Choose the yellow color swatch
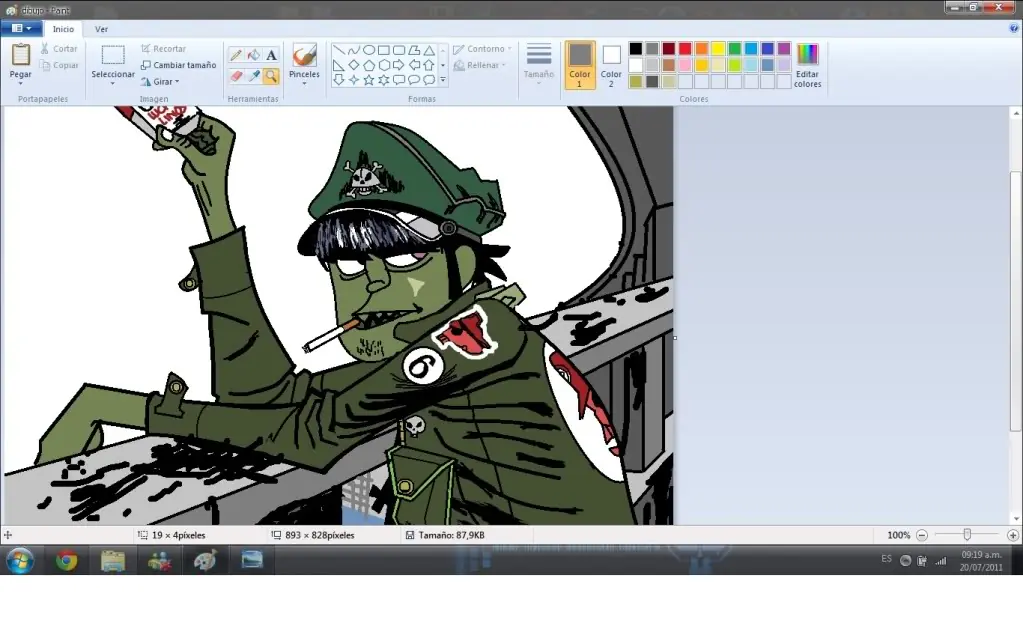1023x620 pixels. coord(718,48)
